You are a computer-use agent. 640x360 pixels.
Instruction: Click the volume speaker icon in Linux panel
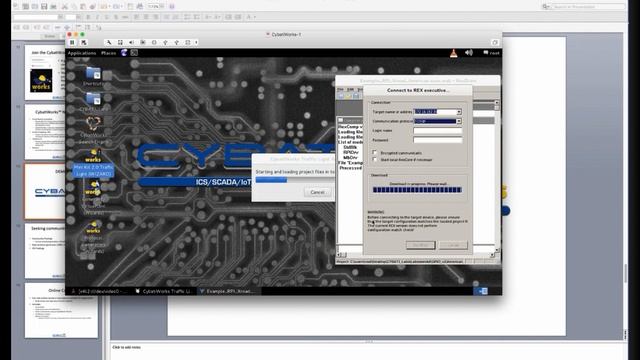pyautogui.click(x=469, y=53)
